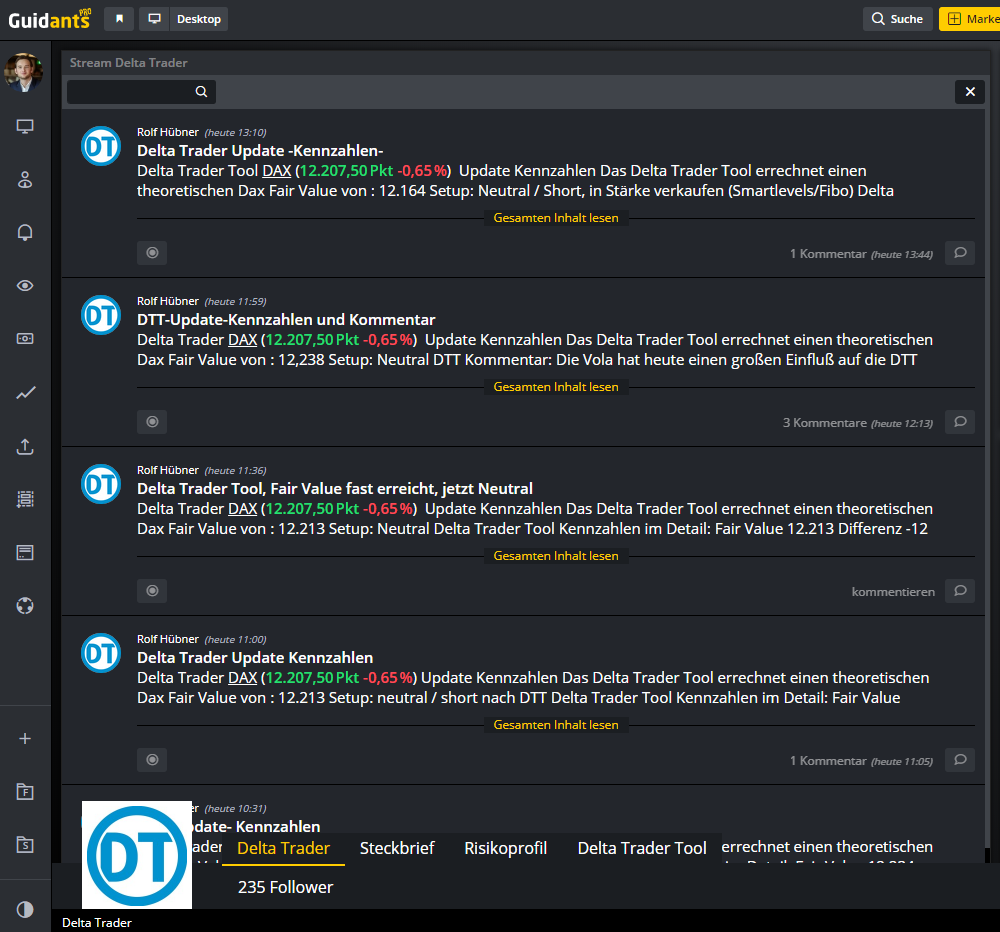The width and height of the screenshot is (1000, 932).
Task: Open the alarm bell icon in sidebar
Action: [x=25, y=232]
